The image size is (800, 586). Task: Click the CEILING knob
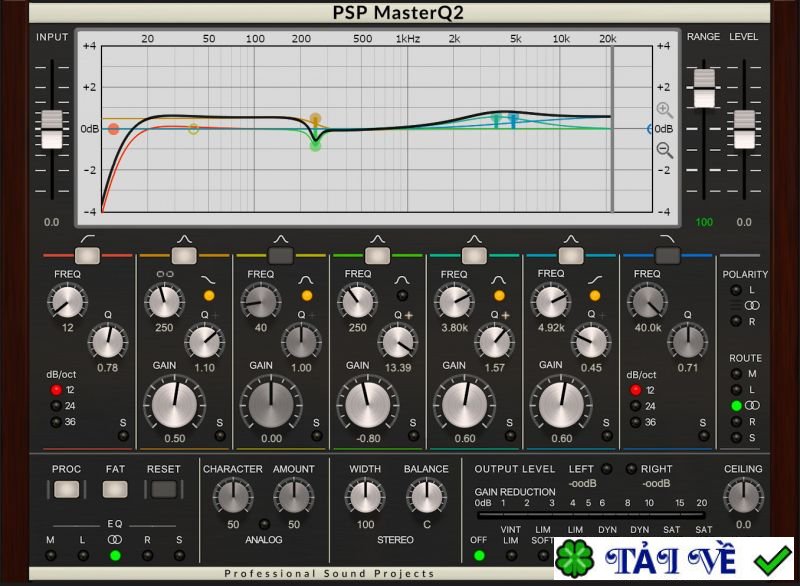click(742, 497)
